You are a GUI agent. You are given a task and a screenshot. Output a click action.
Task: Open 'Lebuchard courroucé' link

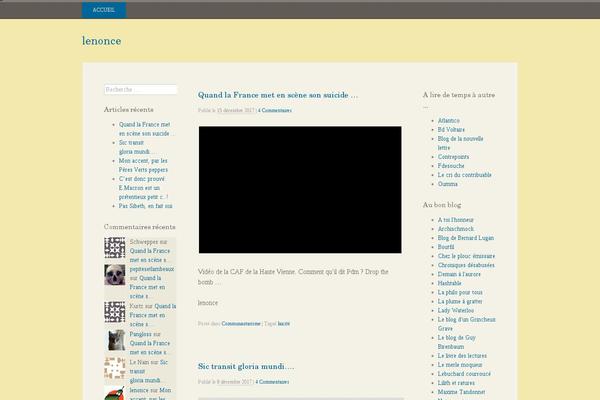(464, 374)
